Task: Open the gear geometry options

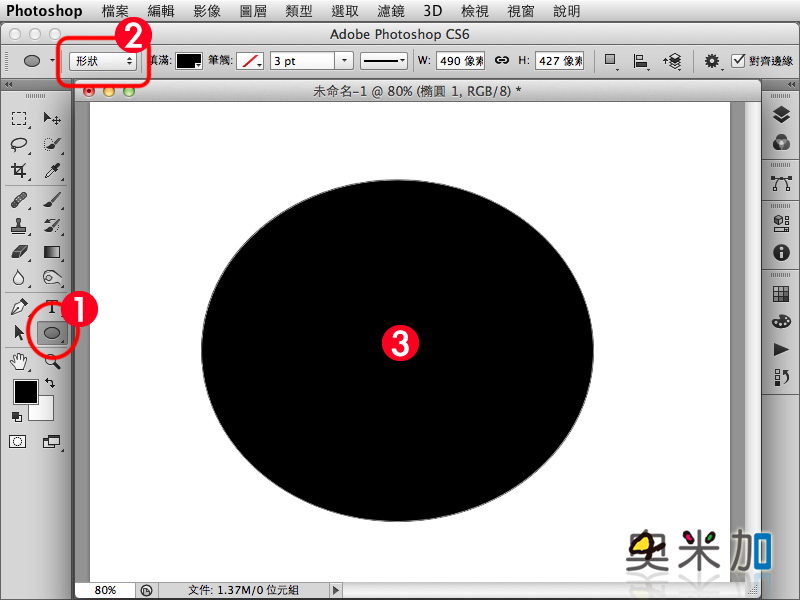Action: [x=712, y=61]
